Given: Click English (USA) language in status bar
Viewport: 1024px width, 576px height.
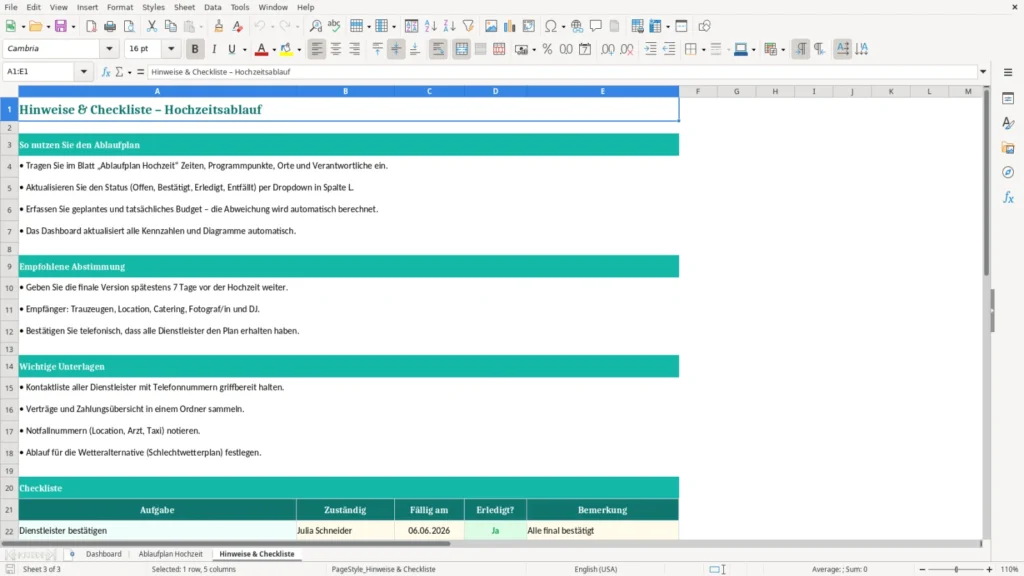Looking at the screenshot, I should pos(596,569).
